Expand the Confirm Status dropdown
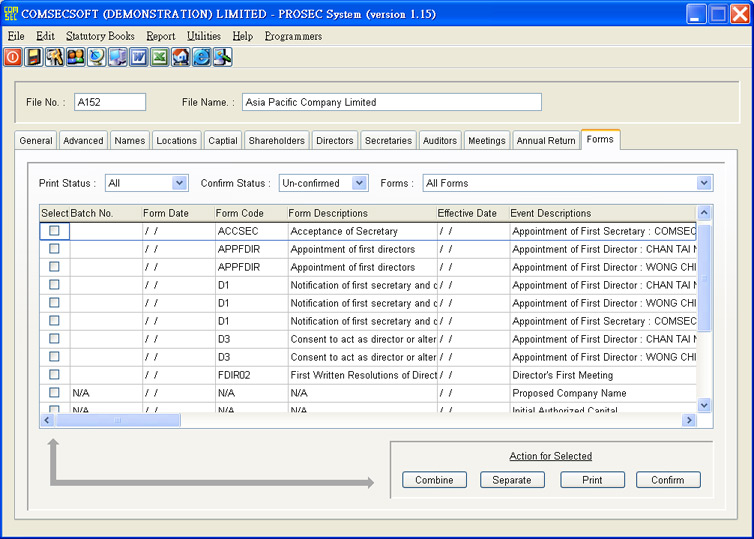This screenshot has height=539, width=754. (359, 183)
